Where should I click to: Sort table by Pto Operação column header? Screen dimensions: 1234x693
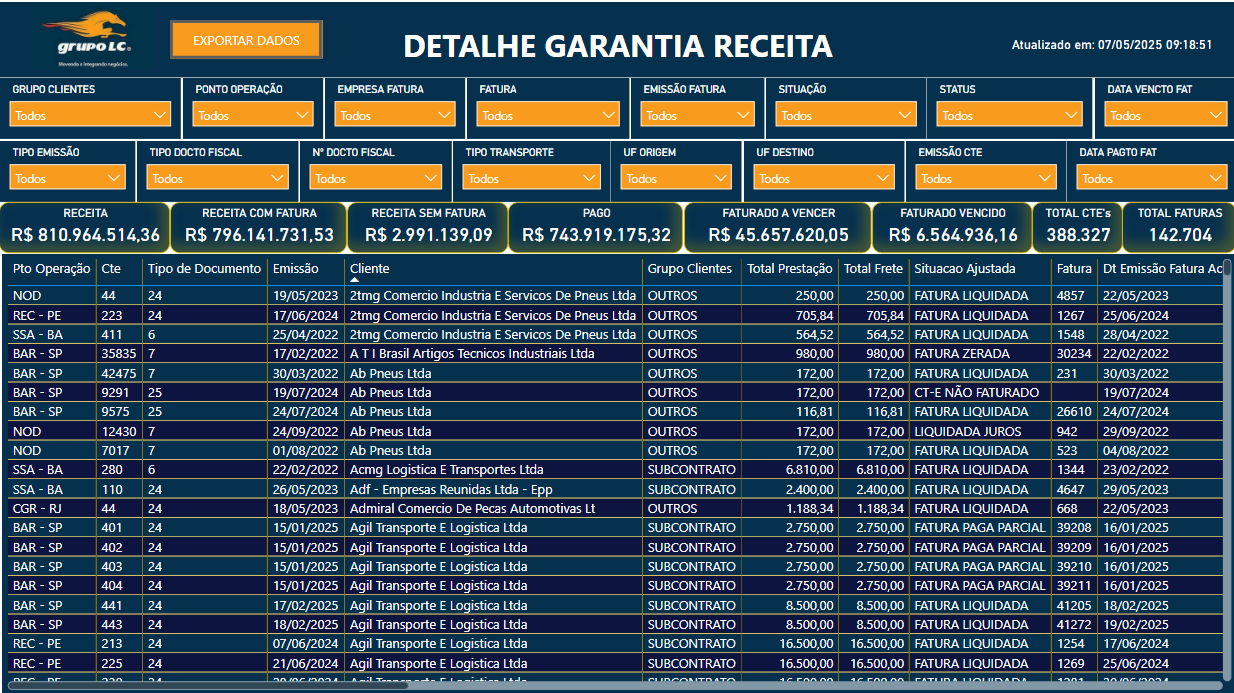pyautogui.click(x=52, y=268)
